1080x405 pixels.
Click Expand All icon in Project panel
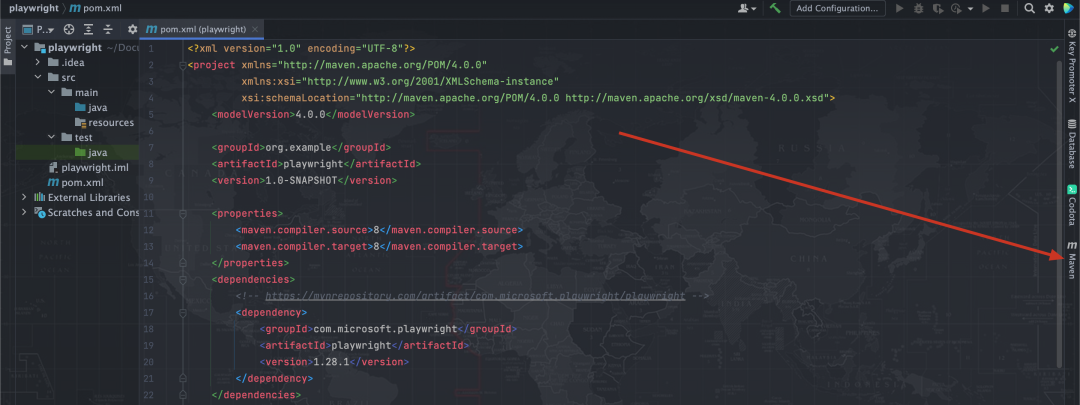point(89,30)
